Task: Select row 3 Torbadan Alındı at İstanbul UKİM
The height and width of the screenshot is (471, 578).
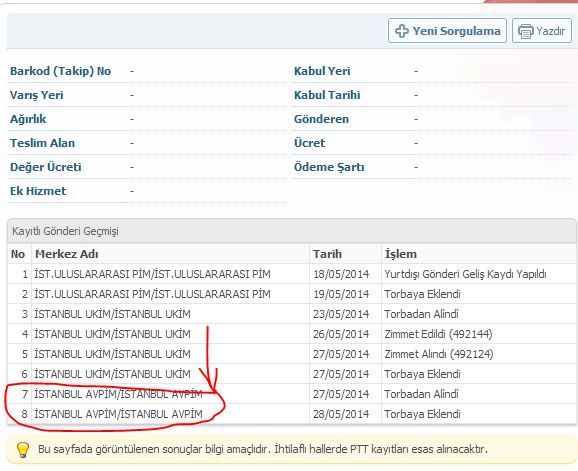Action: pos(292,314)
